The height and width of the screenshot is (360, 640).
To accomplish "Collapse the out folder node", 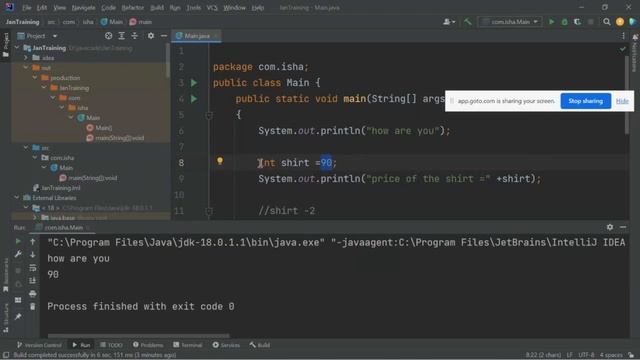I will (26, 68).
